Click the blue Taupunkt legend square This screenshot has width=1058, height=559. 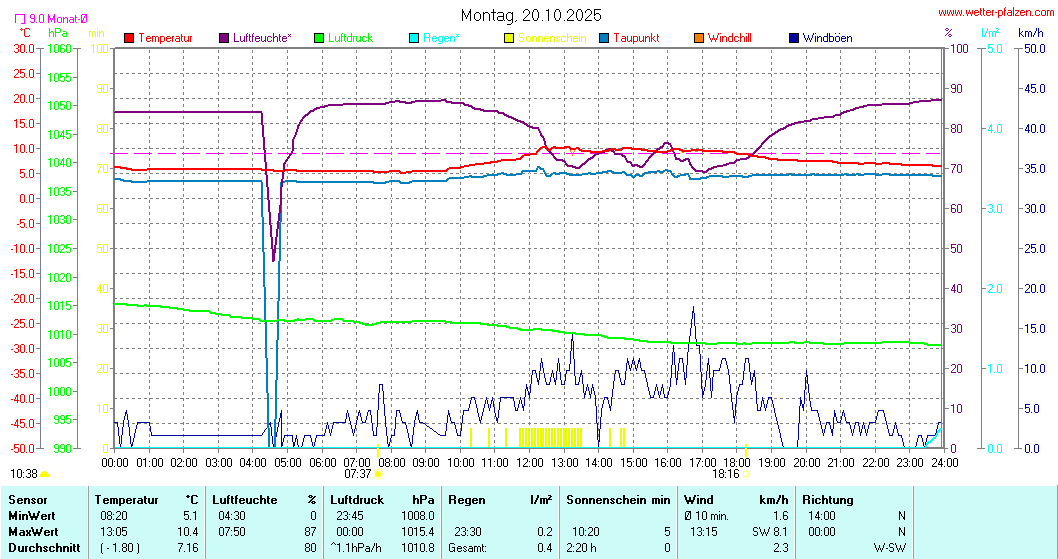point(604,38)
